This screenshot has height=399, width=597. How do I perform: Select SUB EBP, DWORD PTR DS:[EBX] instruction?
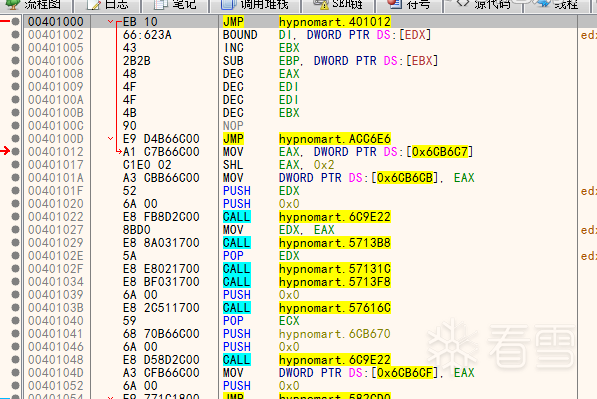pos(330,61)
